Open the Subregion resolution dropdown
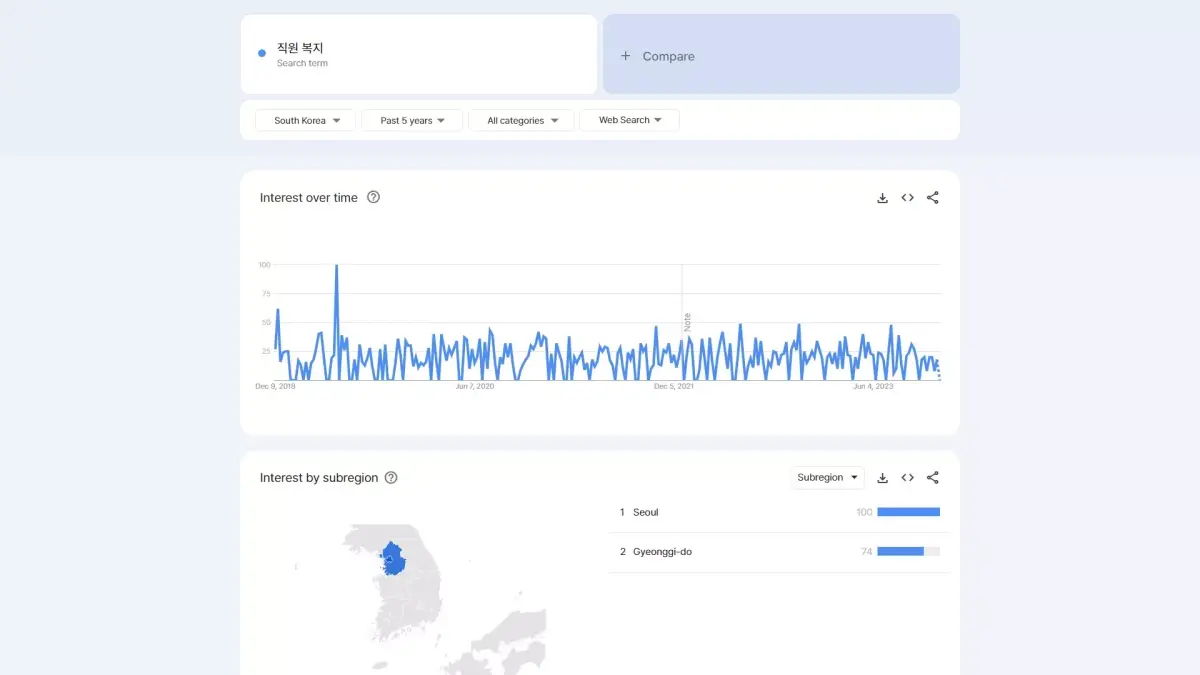The height and width of the screenshot is (675, 1200). [828, 478]
